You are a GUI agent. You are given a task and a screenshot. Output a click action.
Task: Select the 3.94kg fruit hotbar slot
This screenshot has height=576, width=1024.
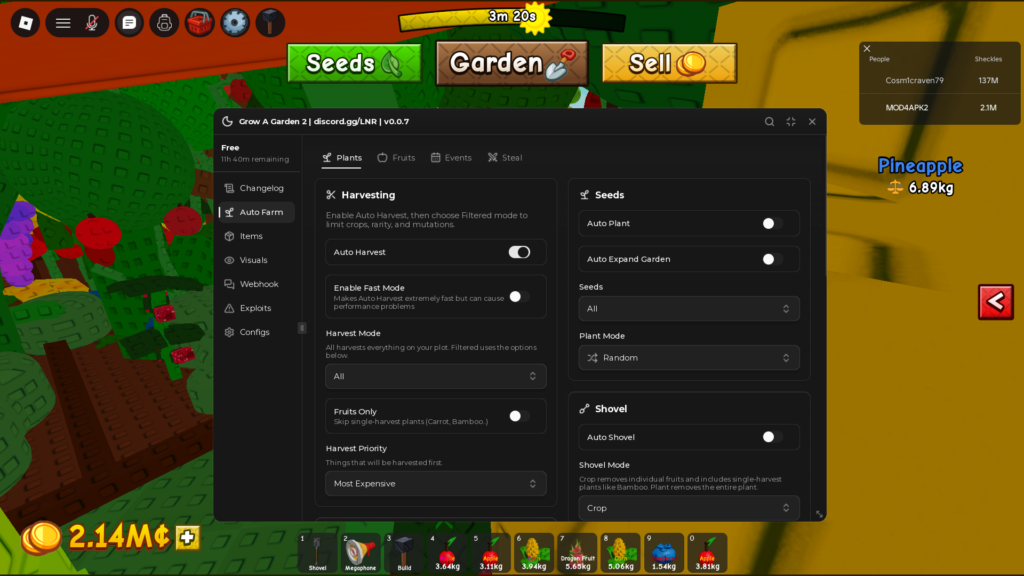tap(534, 552)
